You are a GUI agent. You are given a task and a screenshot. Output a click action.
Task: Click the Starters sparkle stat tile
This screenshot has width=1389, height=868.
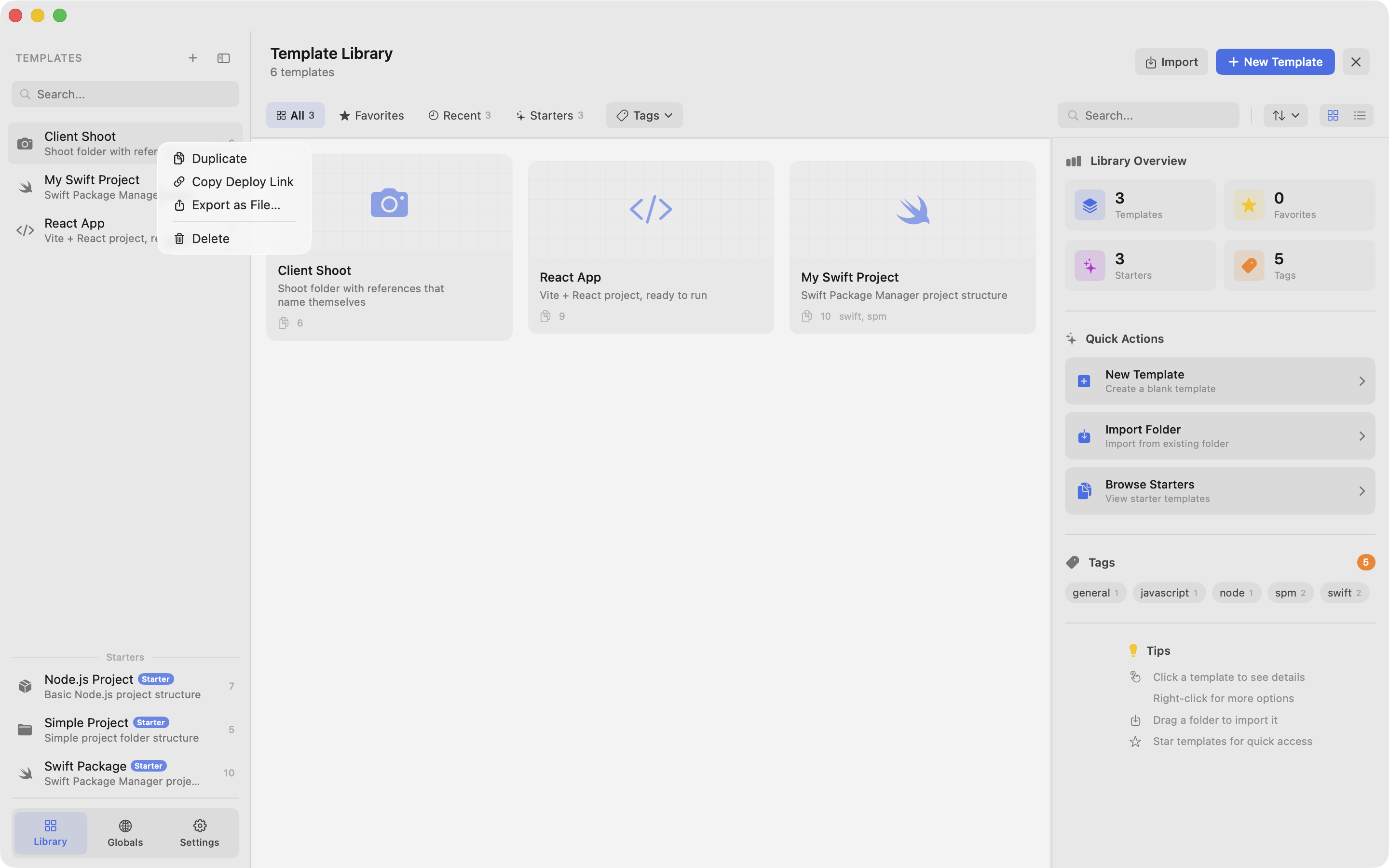click(x=1141, y=266)
